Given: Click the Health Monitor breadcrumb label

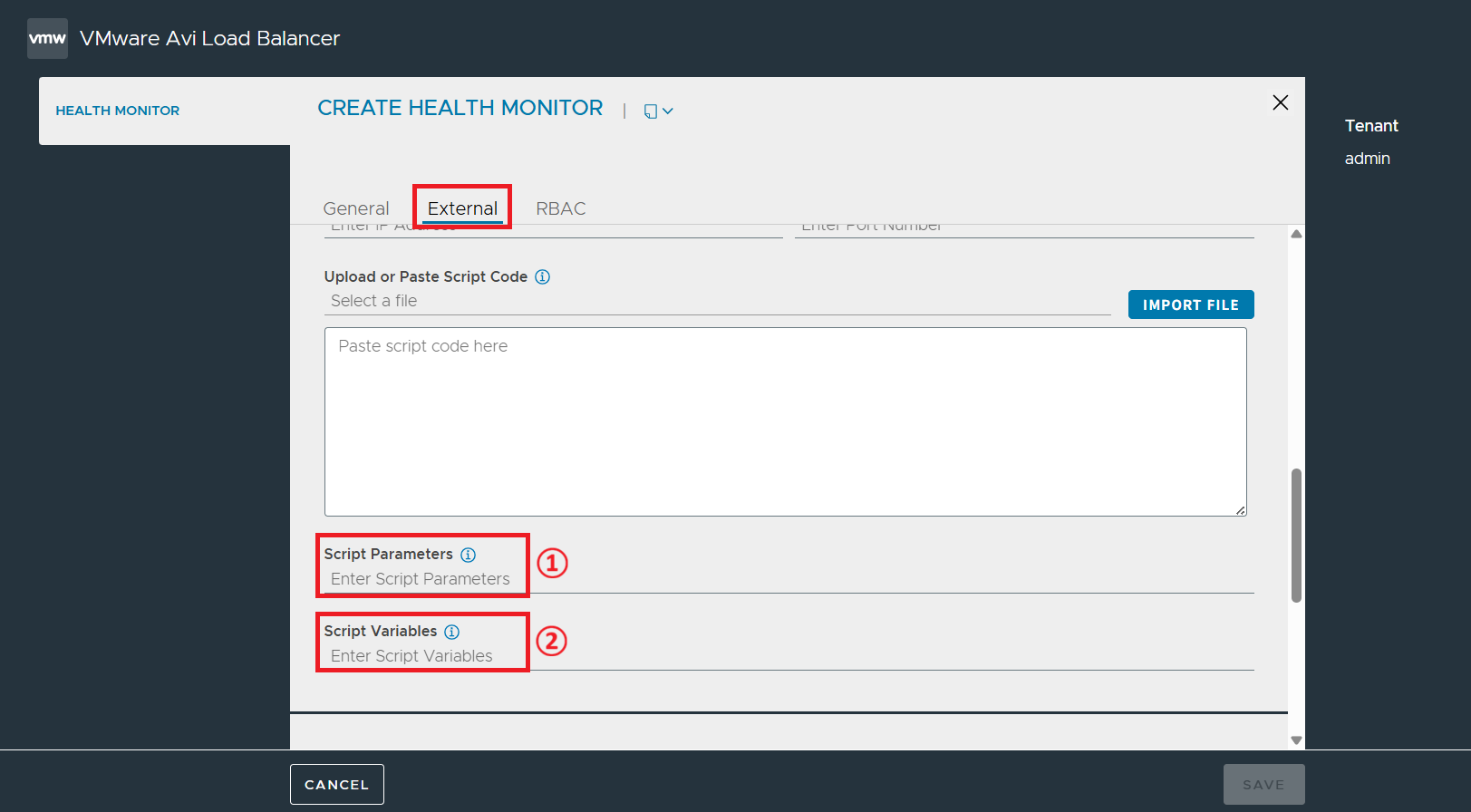Looking at the screenshot, I should (x=118, y=111).
